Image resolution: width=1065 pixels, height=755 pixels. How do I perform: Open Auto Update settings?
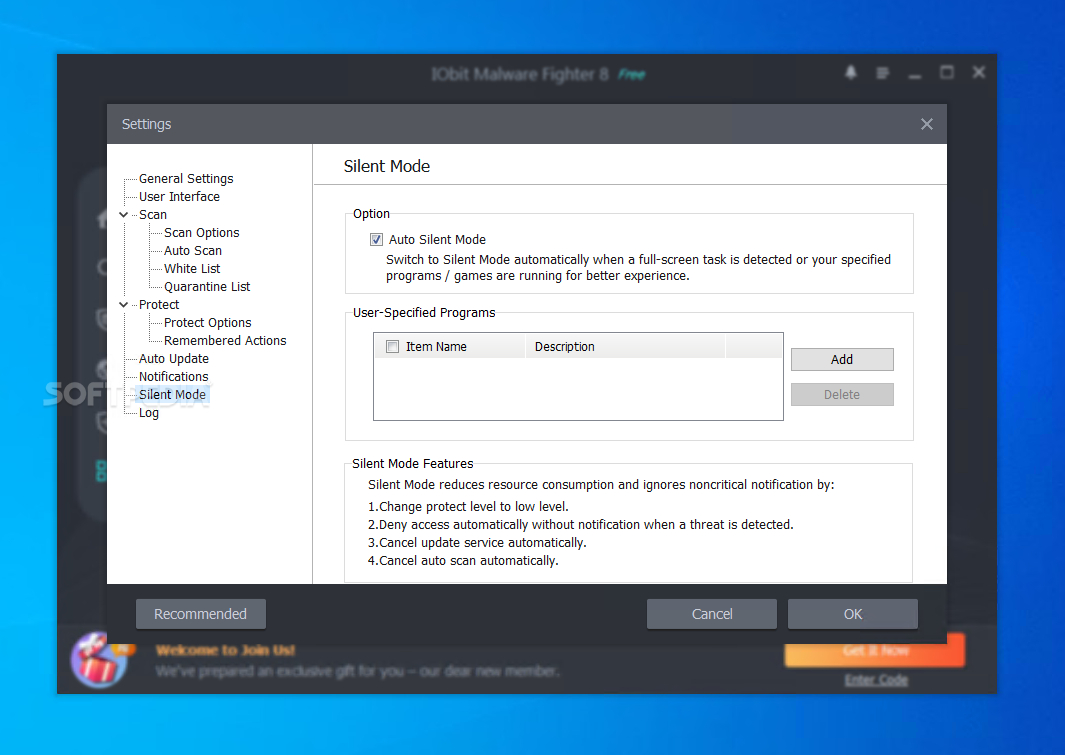point(174,358)
